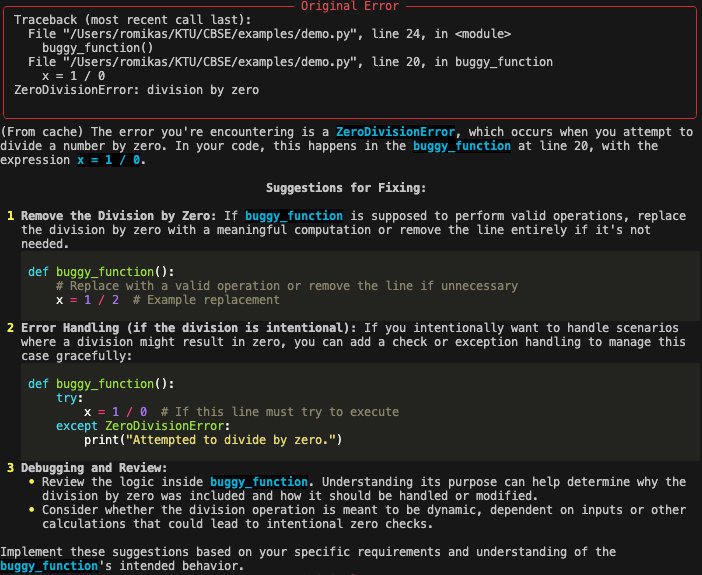Click "Suggestions for Fixing:" heading
Image resolution: width=702 pixels, height=575 pixels.
pyautogui.click(x=346, y=188)
